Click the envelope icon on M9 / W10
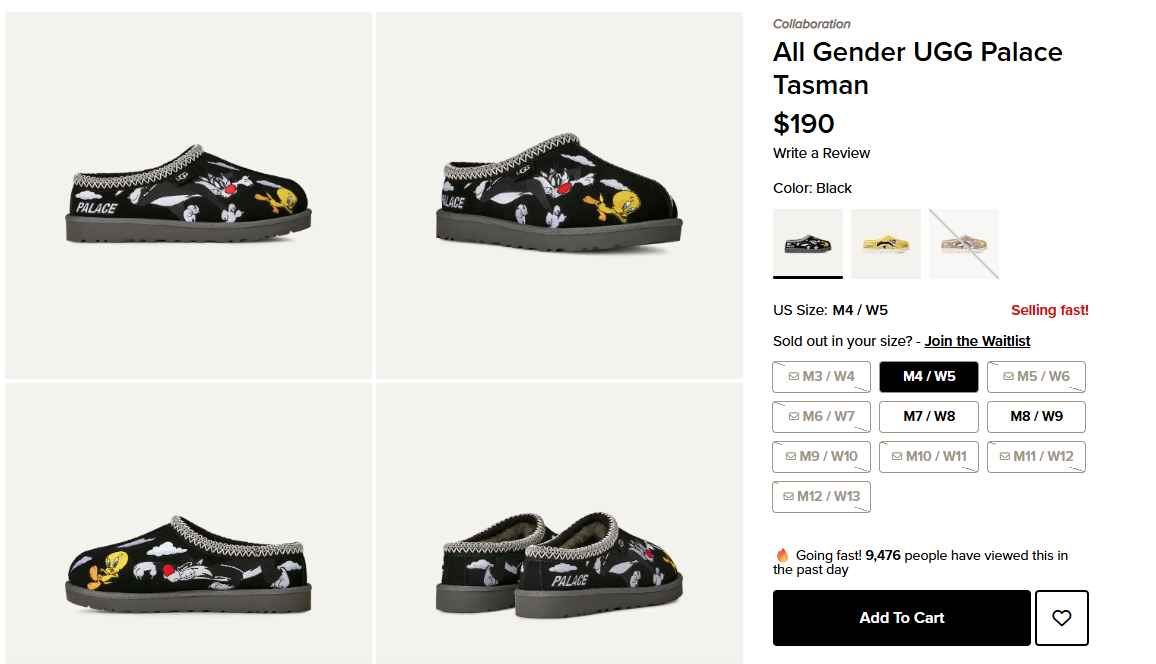This screenshot has width=1156, height=664. point(791,457)
